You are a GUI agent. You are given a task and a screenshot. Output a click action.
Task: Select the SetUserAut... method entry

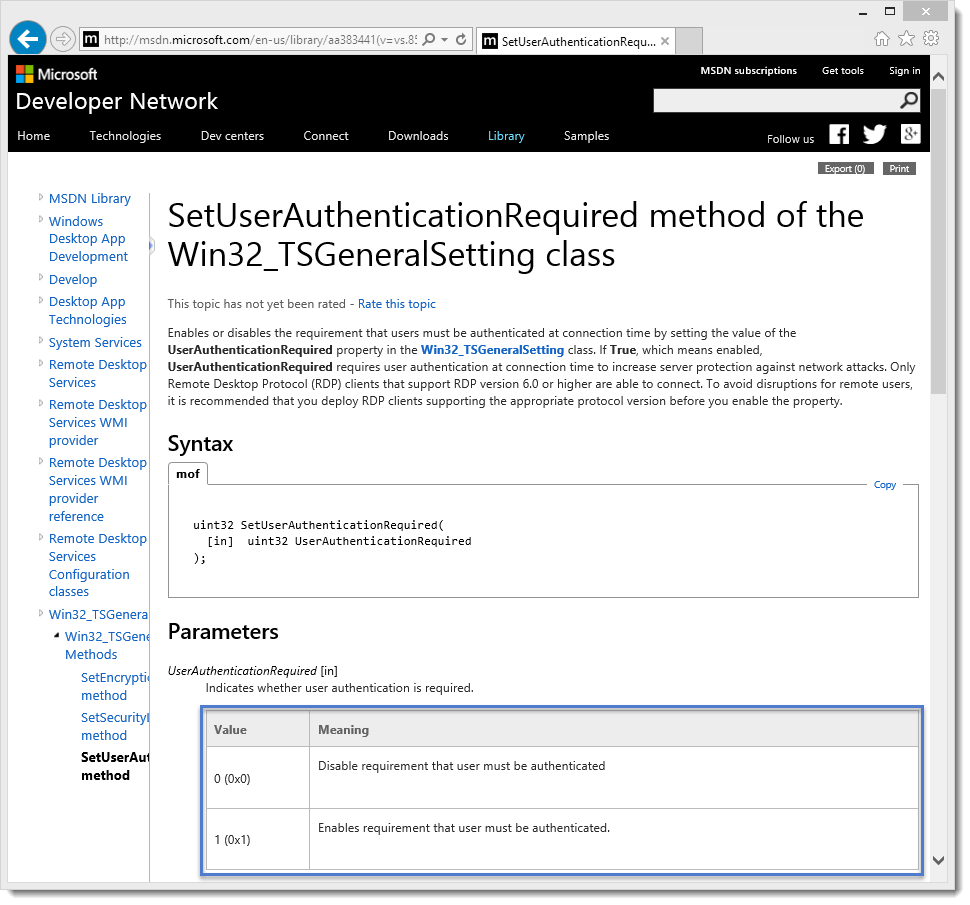[115, 766]
